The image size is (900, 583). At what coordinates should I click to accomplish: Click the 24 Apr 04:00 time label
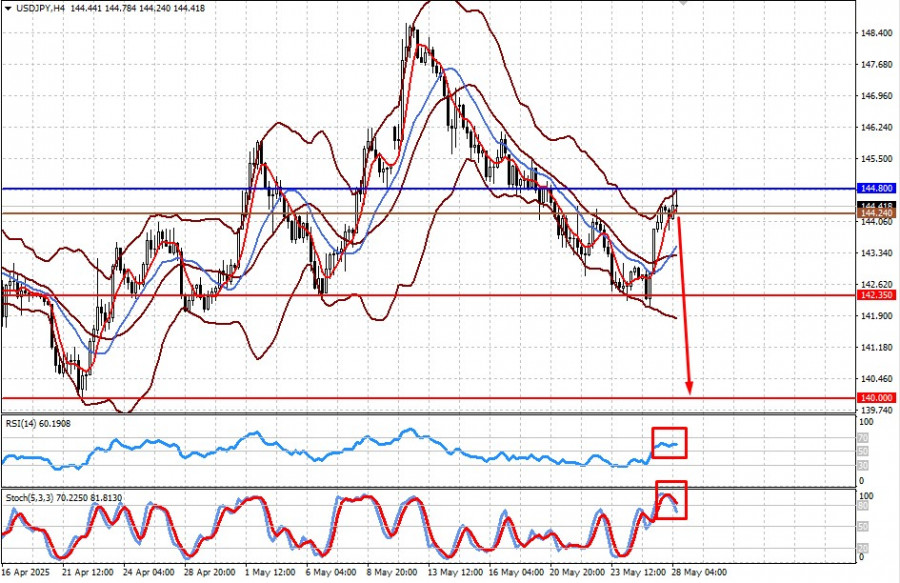pyautogui.click(x=148, y=573)
